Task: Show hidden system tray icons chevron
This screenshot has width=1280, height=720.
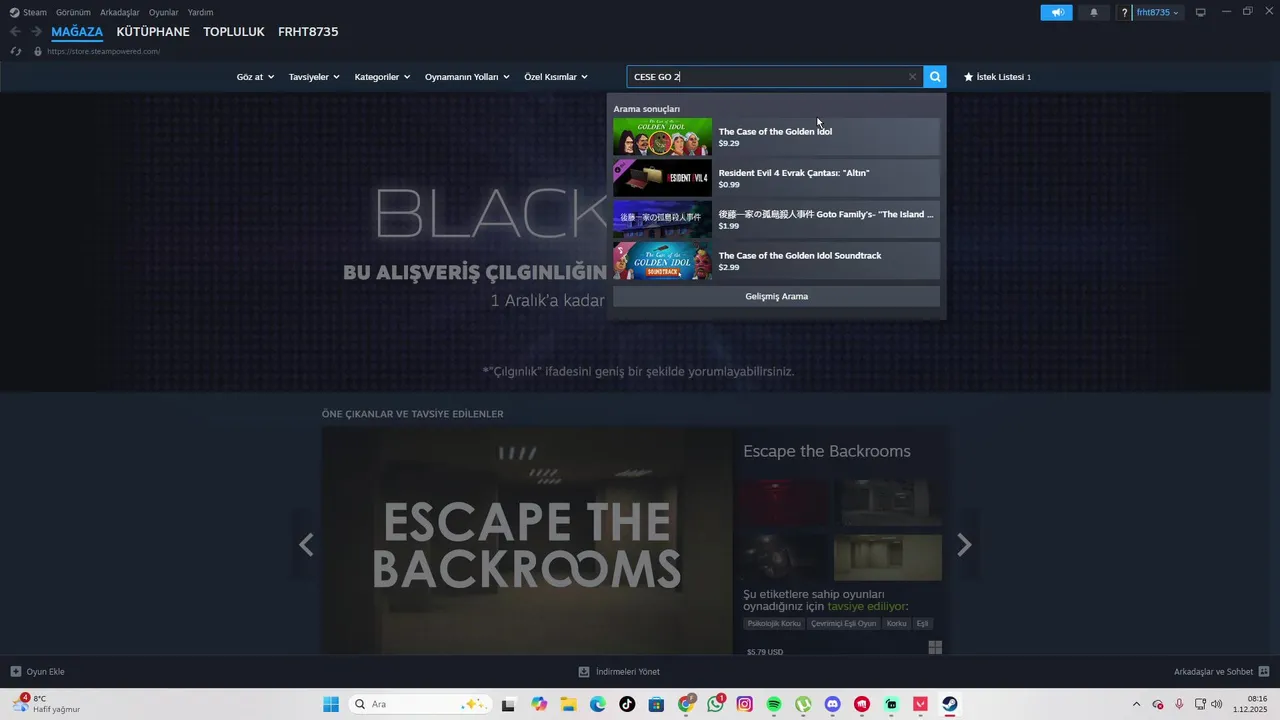Action: click(x=1136, y=704)
